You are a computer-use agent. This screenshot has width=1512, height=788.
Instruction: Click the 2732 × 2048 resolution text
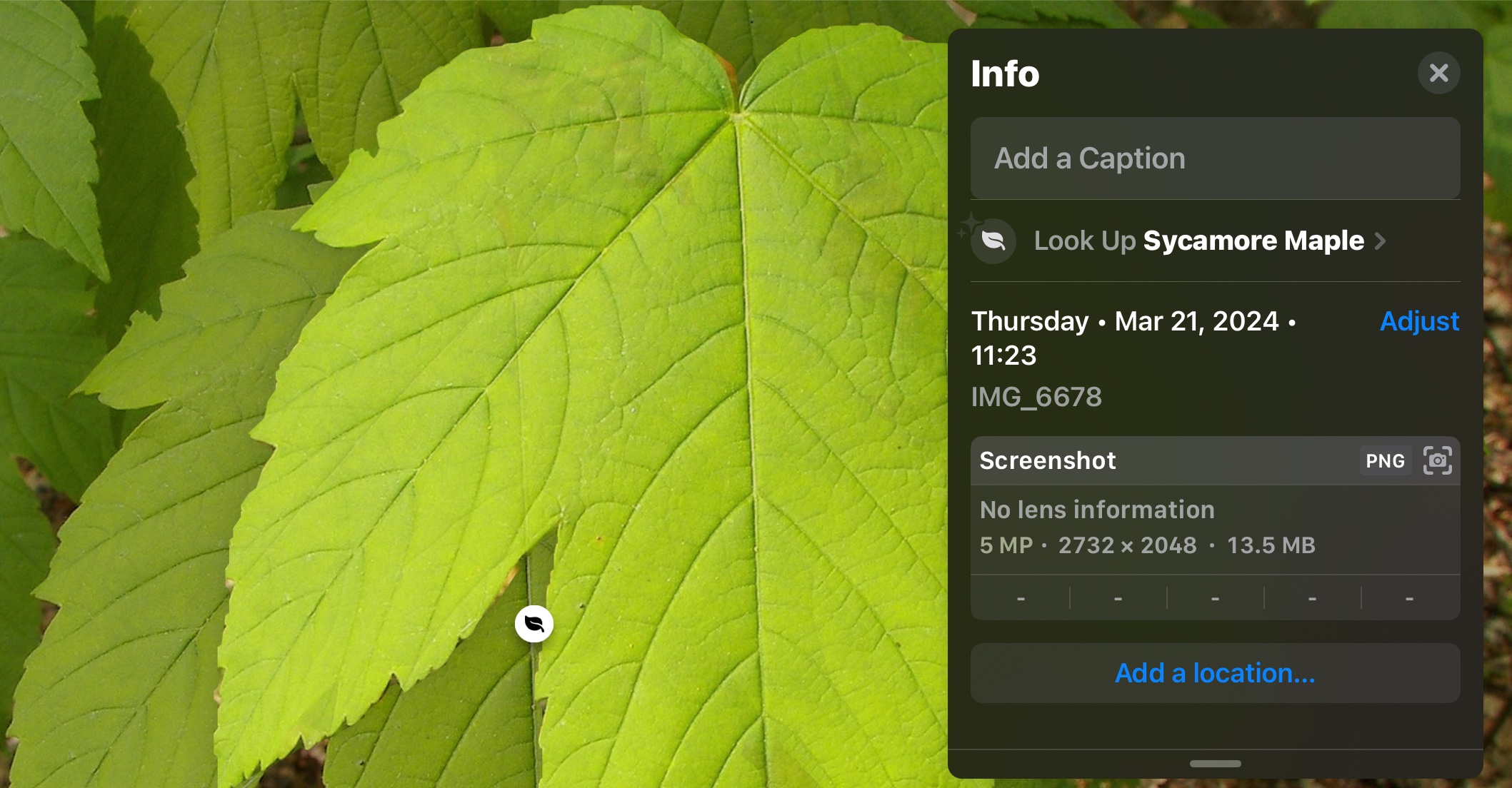pyautogui.click(x=1127, y=545)
